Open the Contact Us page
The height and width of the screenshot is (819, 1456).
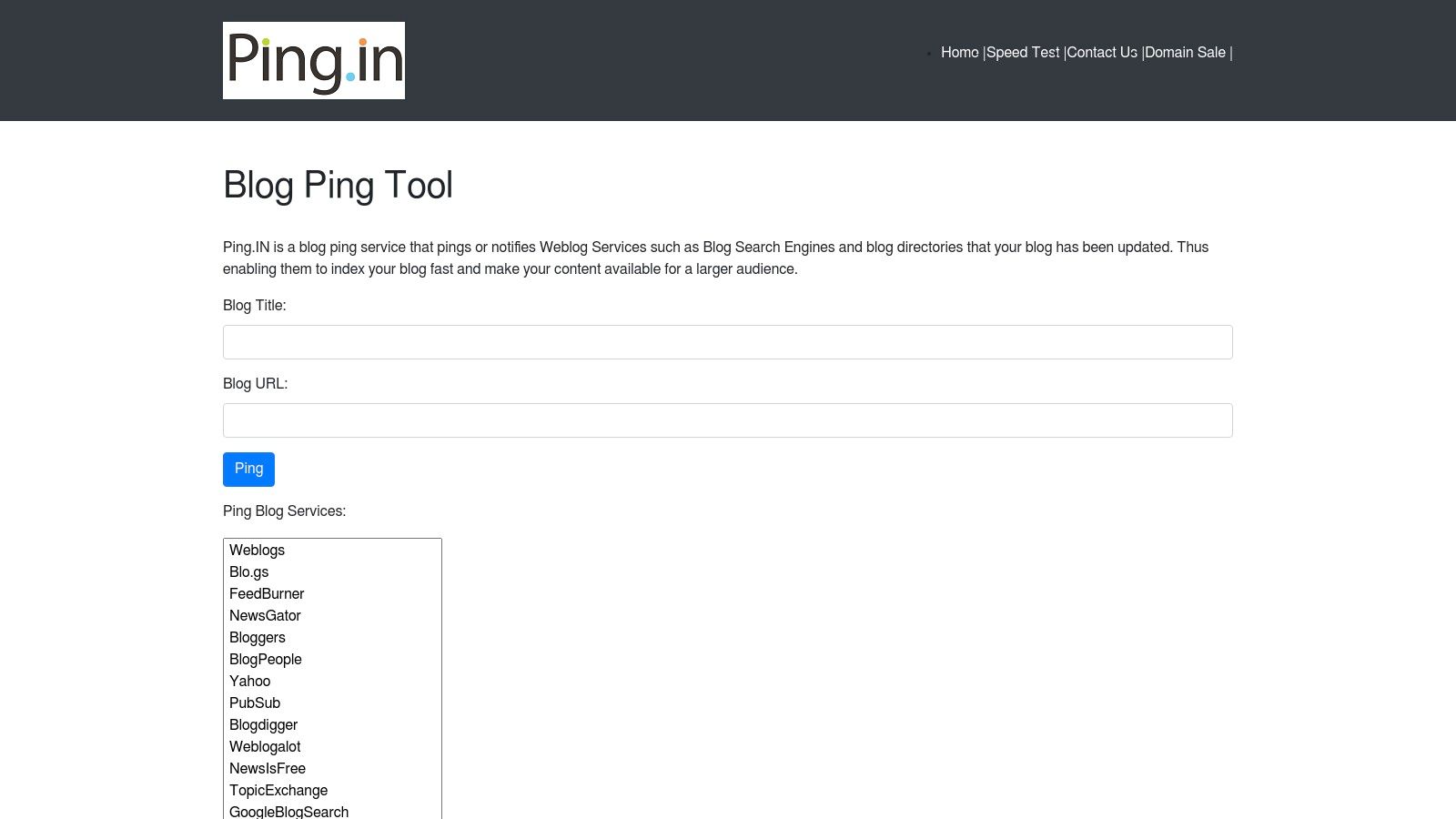1101,52
